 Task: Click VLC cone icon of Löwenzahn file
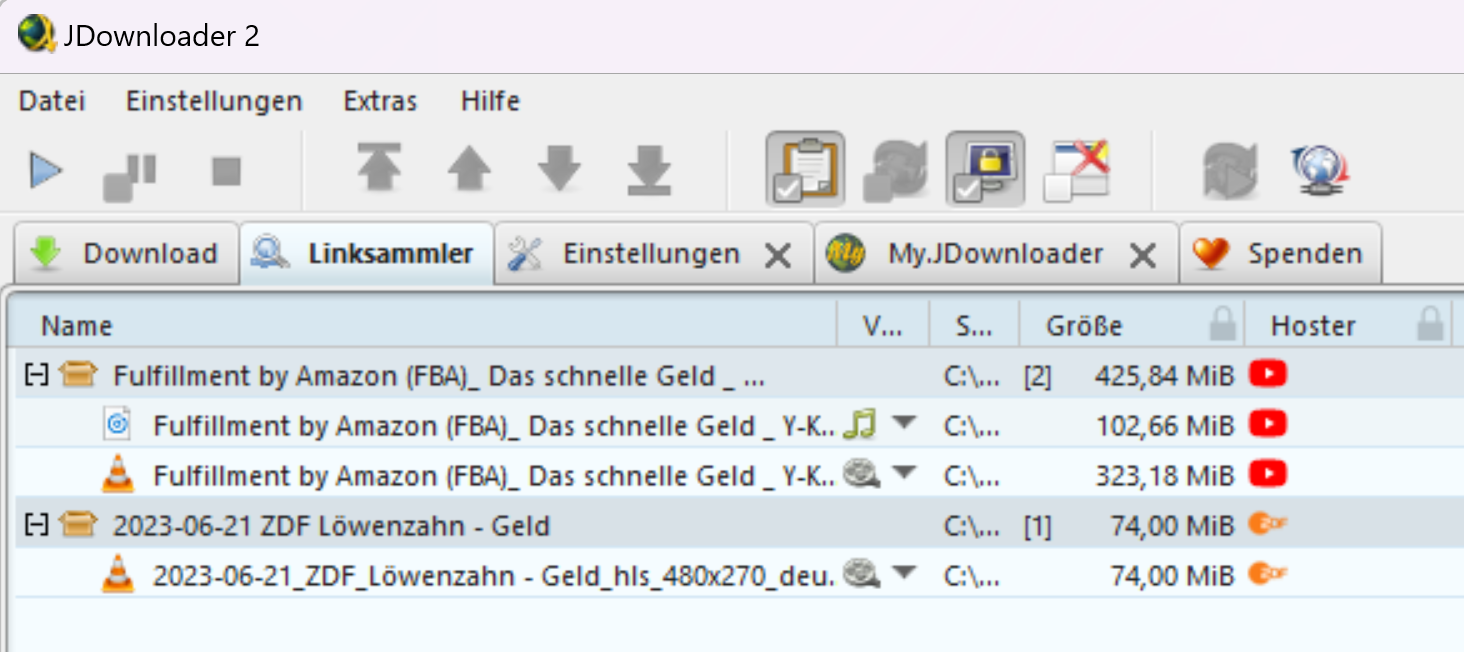(x=118, y=574)
